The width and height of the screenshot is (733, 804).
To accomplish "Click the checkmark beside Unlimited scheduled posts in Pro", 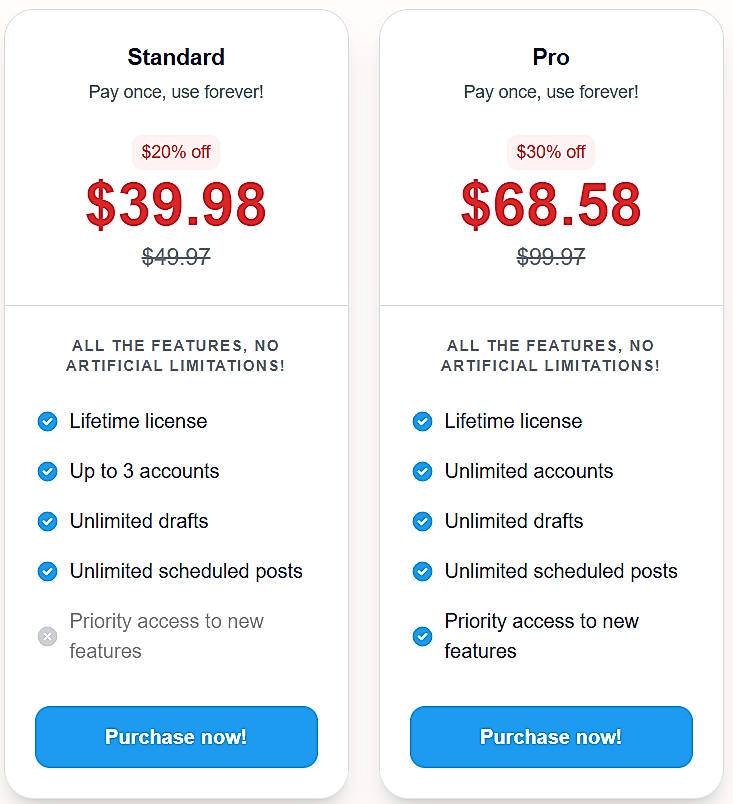I will [422, 571].
